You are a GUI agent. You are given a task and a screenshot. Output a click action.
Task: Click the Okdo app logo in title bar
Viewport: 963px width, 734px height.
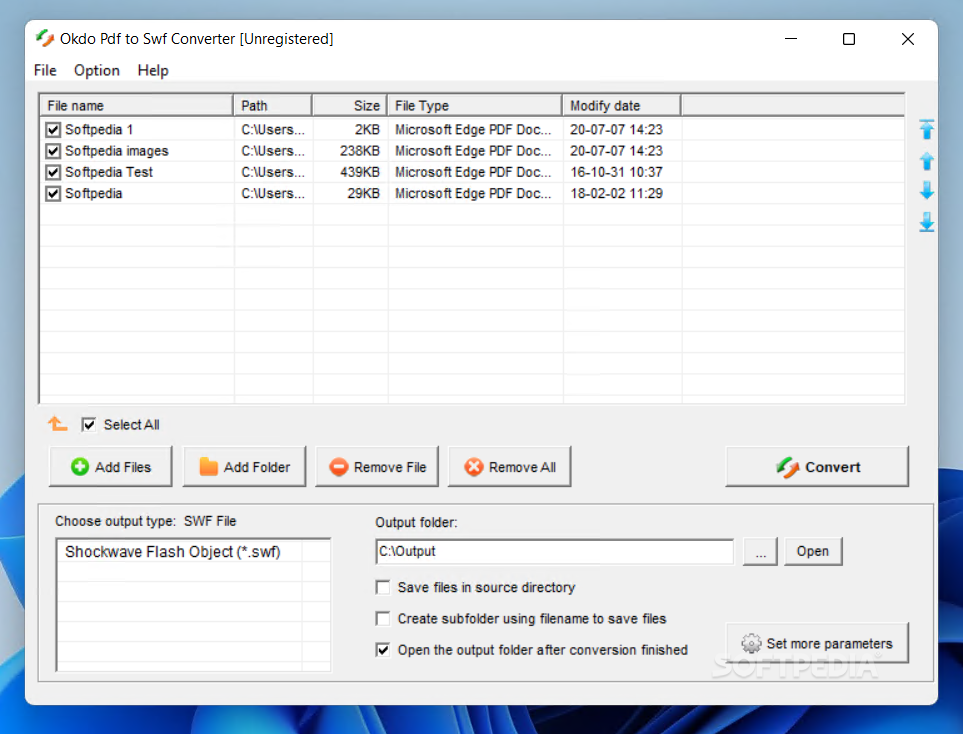45,39
